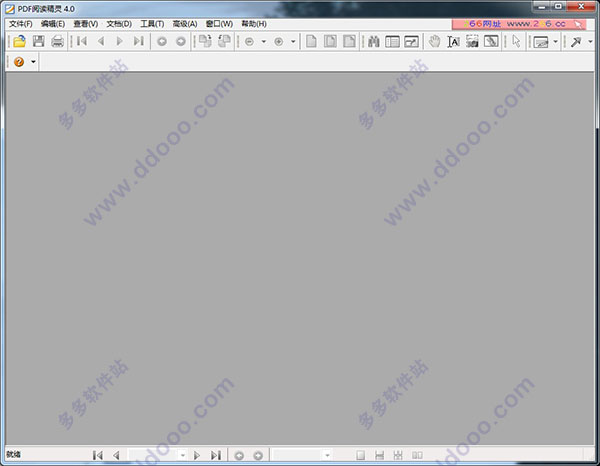Select the fit width view icon
This screenshot has width=600, height=466.
coord(349,41)
